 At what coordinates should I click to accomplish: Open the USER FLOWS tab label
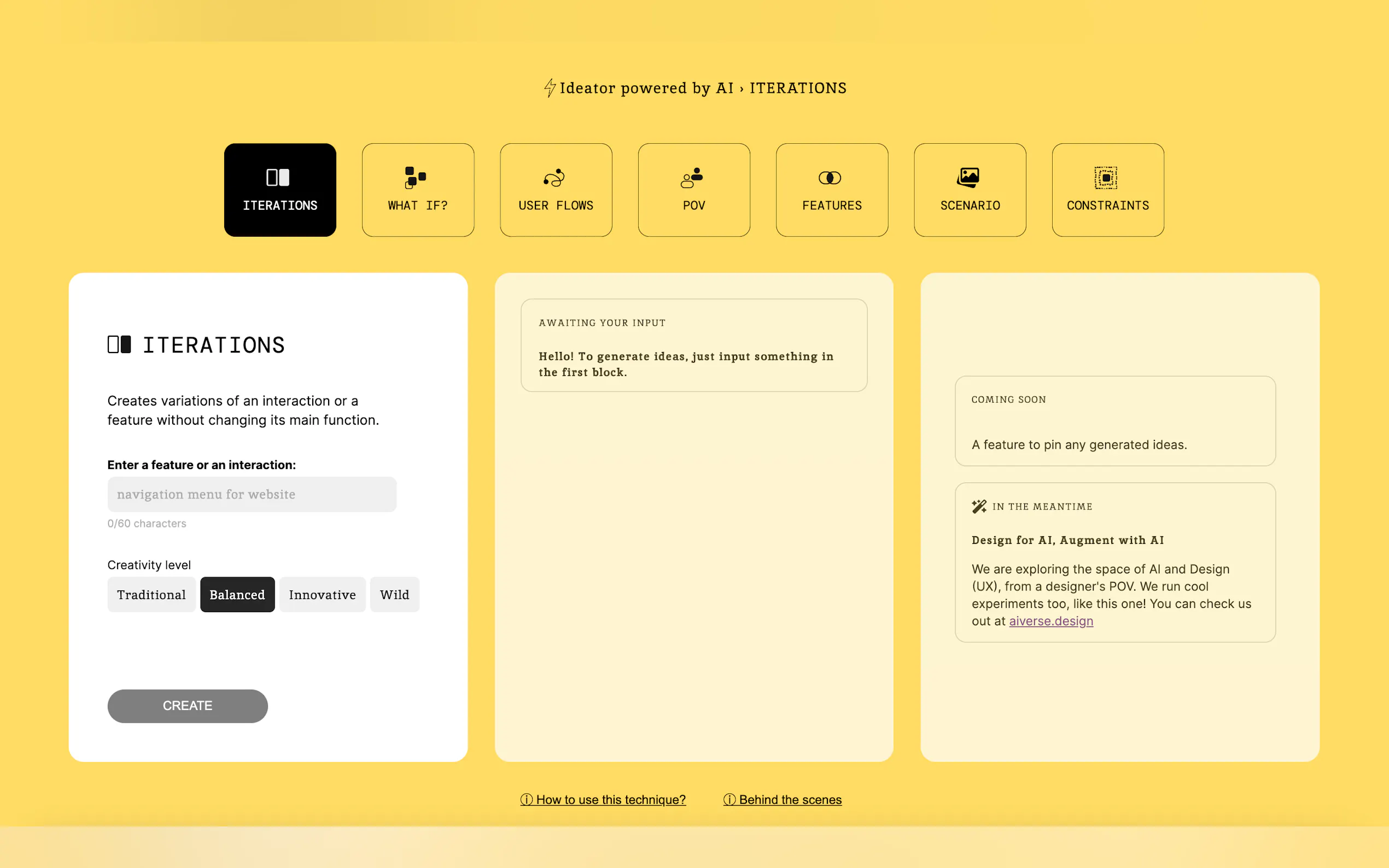point(556,206)
